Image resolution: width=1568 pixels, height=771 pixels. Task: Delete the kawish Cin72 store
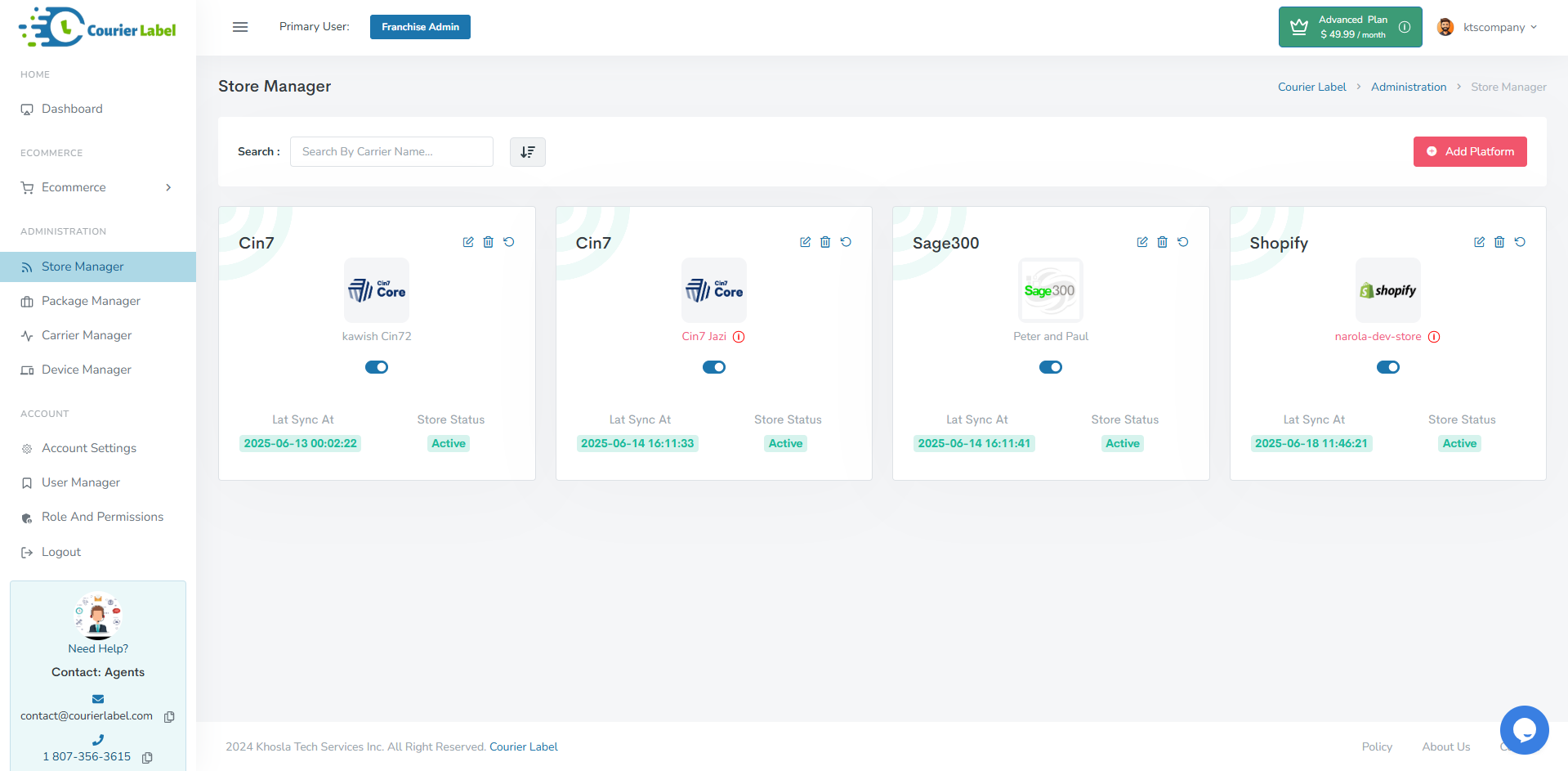[489, 242]
